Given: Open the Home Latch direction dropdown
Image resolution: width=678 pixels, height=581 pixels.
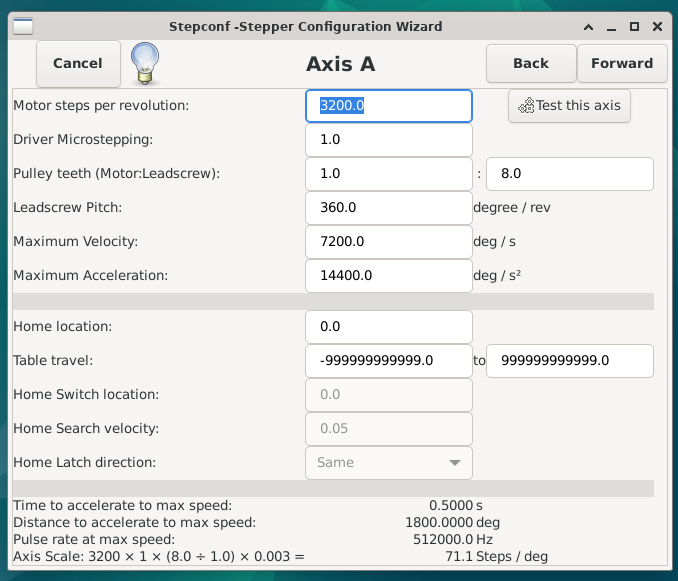Looking at the screenshot, I should tap(389, 463).
